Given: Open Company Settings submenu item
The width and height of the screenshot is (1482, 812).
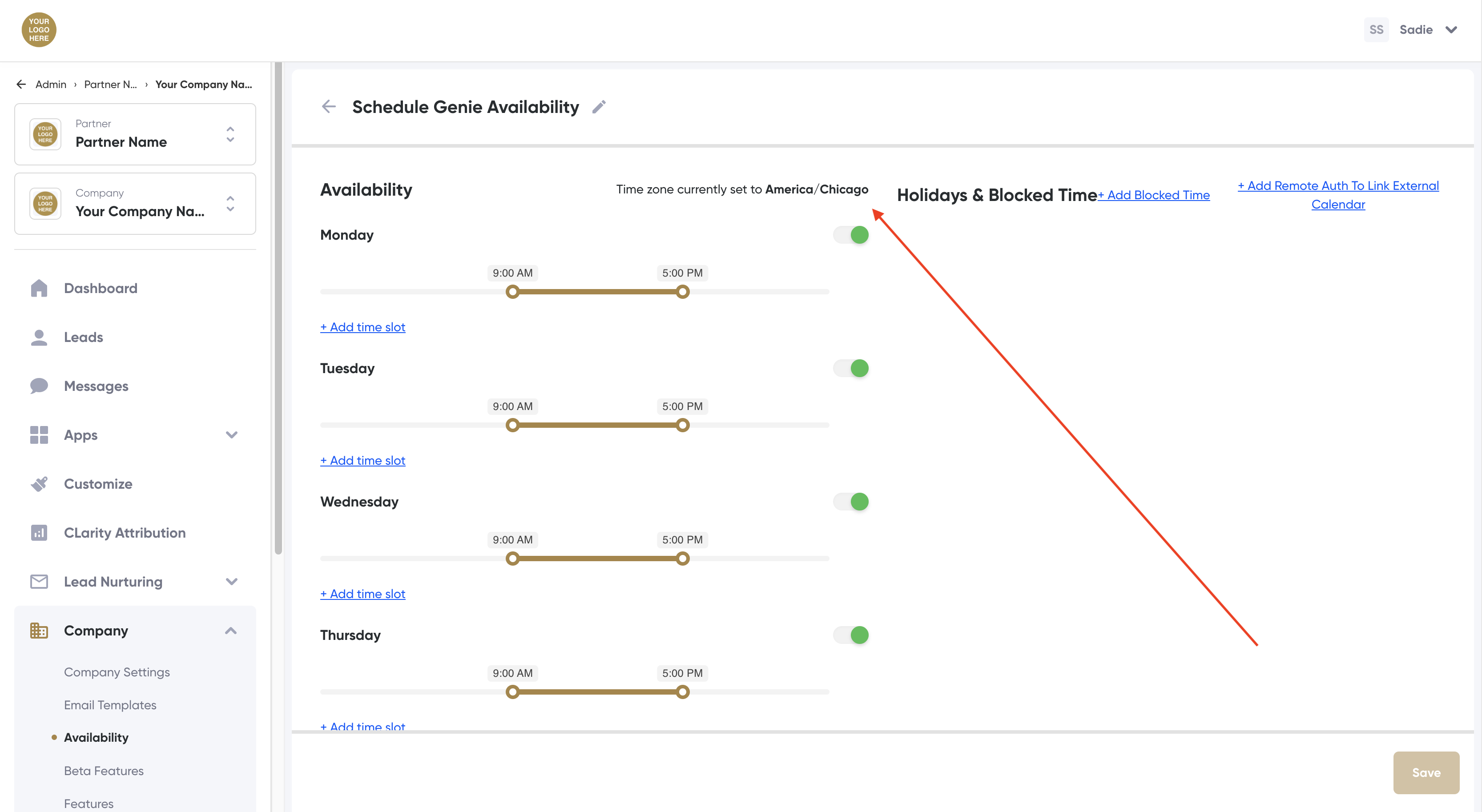Looking at the screenshot, I should click(117, 671).
